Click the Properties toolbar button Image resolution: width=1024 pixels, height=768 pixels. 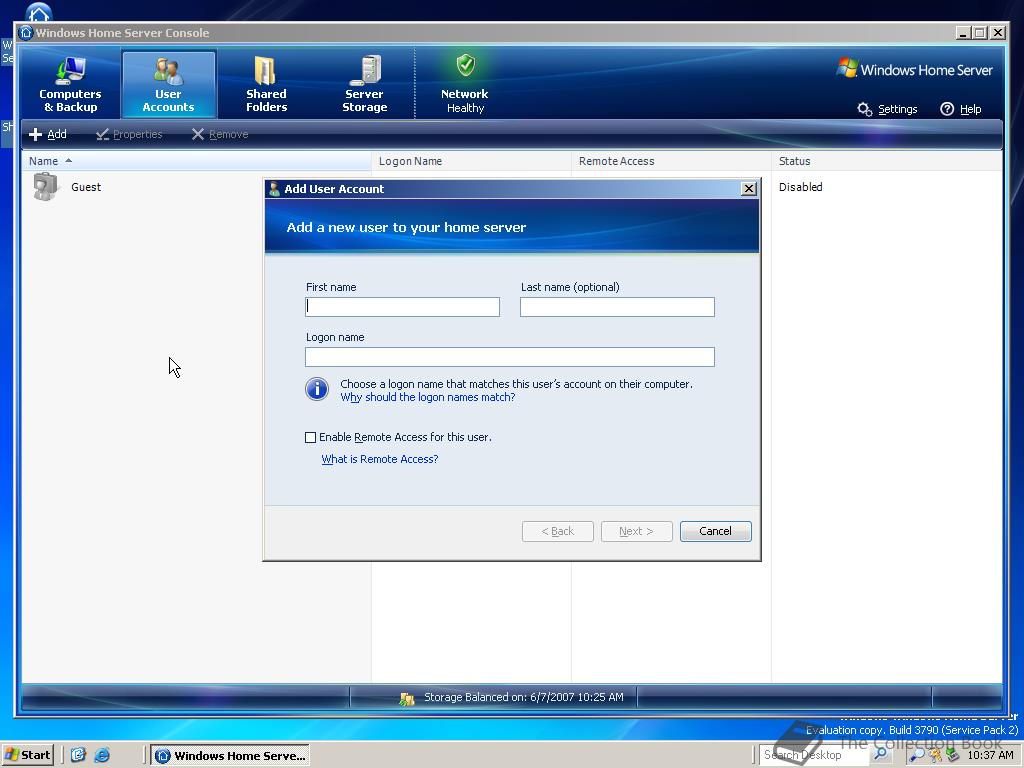tap(129, 134)
